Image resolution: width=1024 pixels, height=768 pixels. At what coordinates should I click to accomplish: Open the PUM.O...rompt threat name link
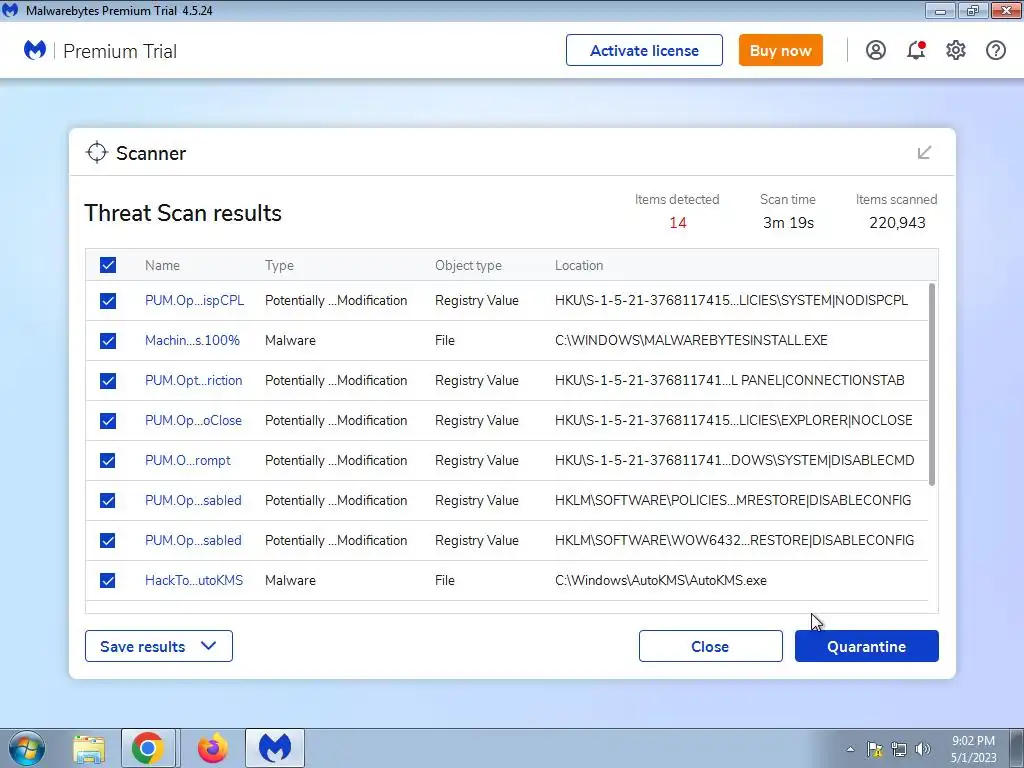click(187, 460)
